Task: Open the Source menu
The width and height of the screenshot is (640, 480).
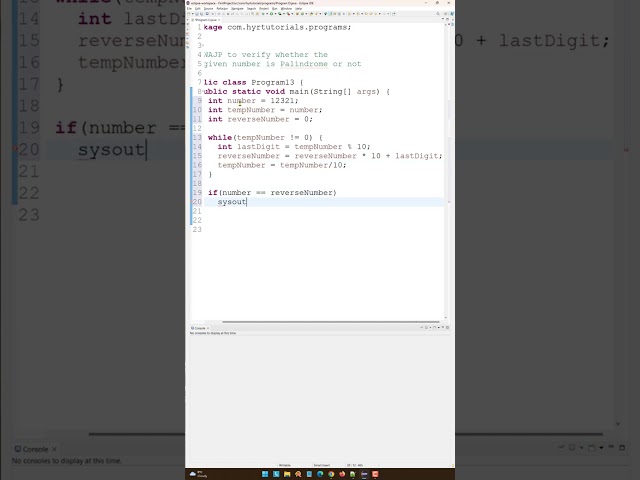Action: pos(208,9)
